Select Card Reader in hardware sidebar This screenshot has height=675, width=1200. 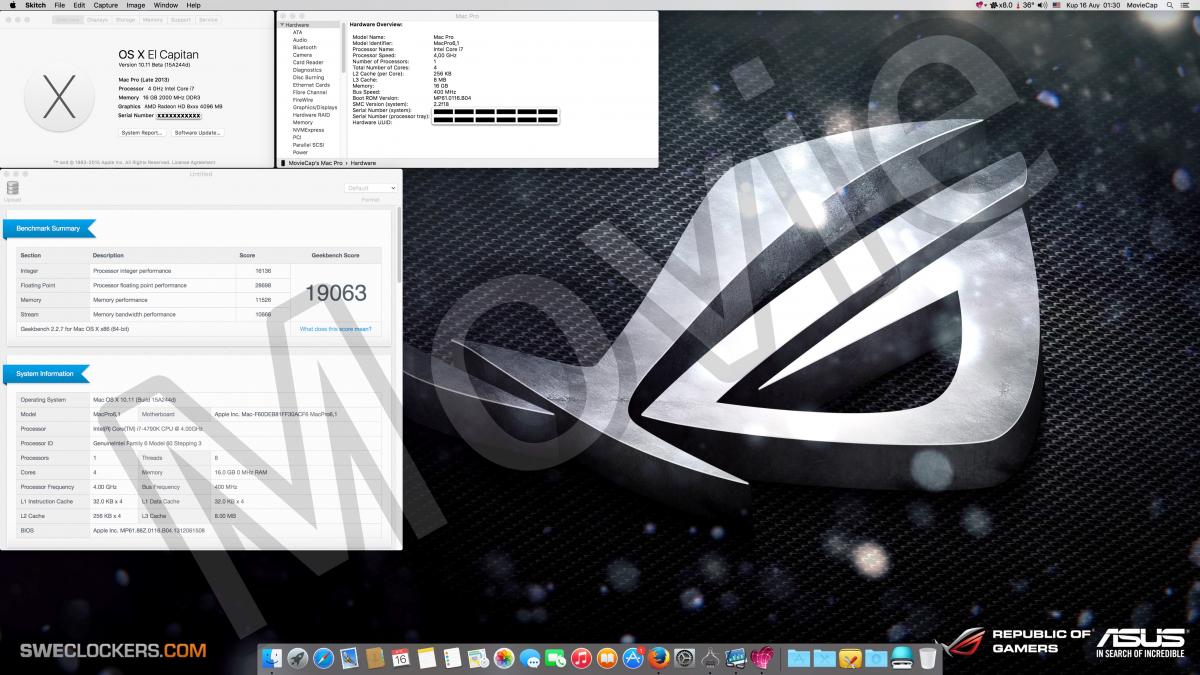point(307,62)
